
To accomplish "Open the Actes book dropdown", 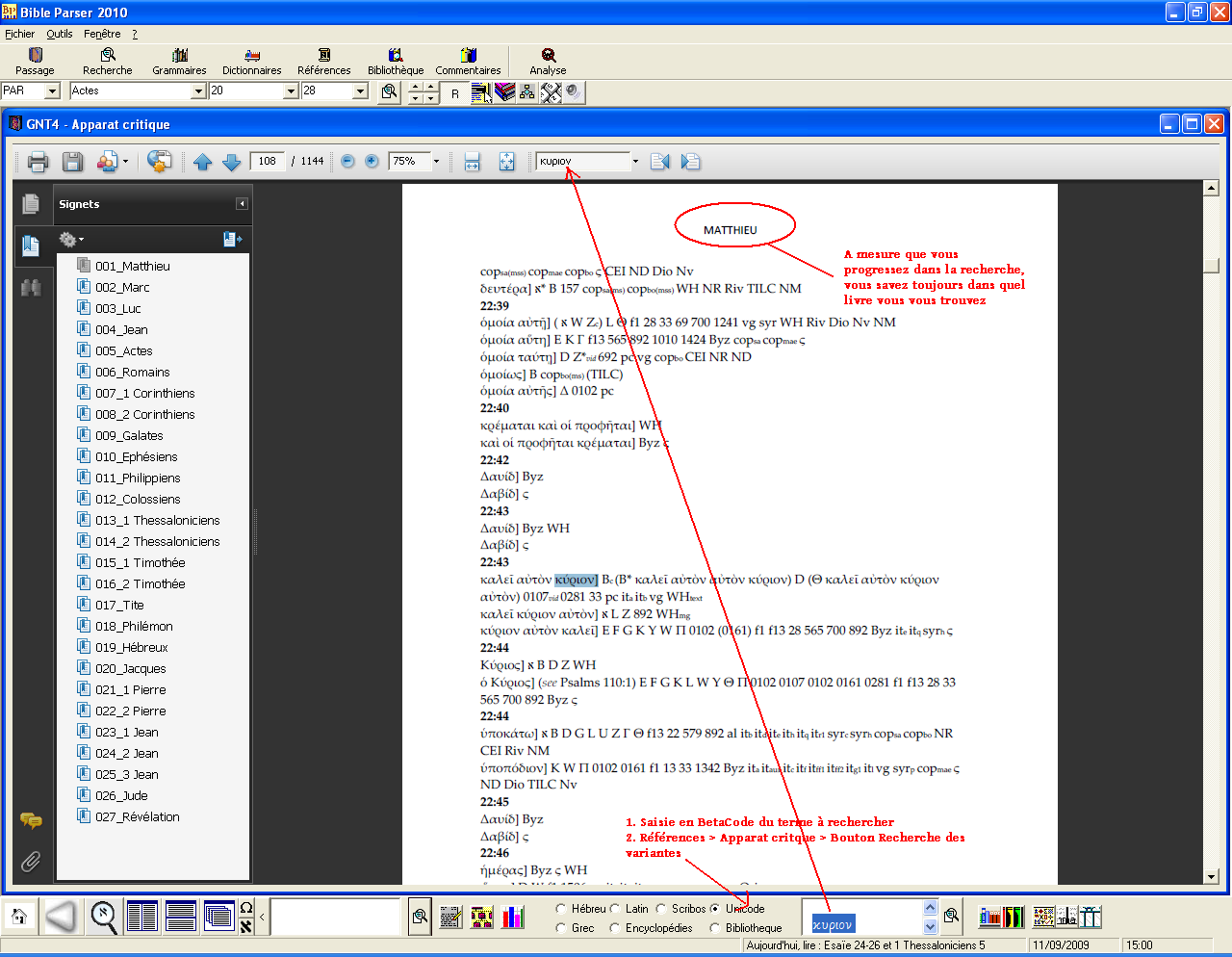I will click(198, 91).
